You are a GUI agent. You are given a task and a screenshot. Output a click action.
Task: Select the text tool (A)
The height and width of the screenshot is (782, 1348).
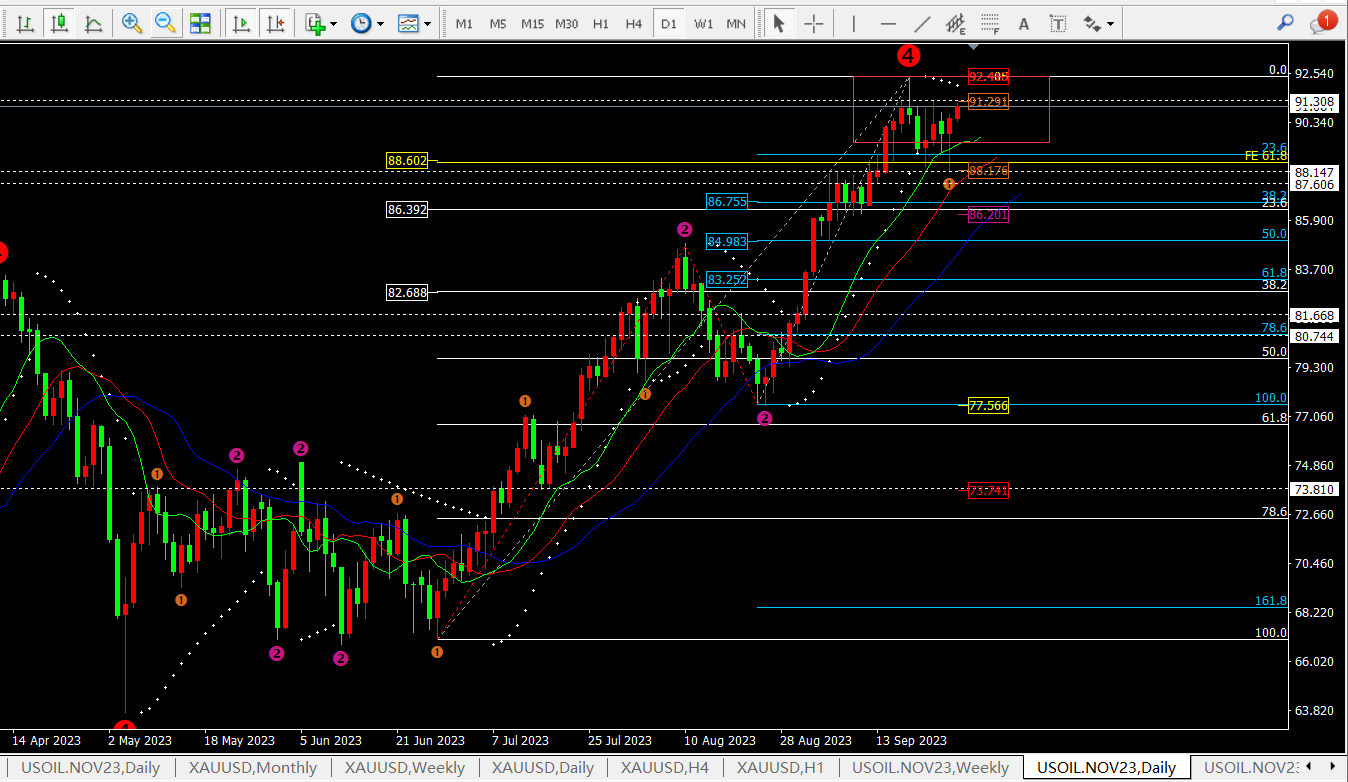1023,23
